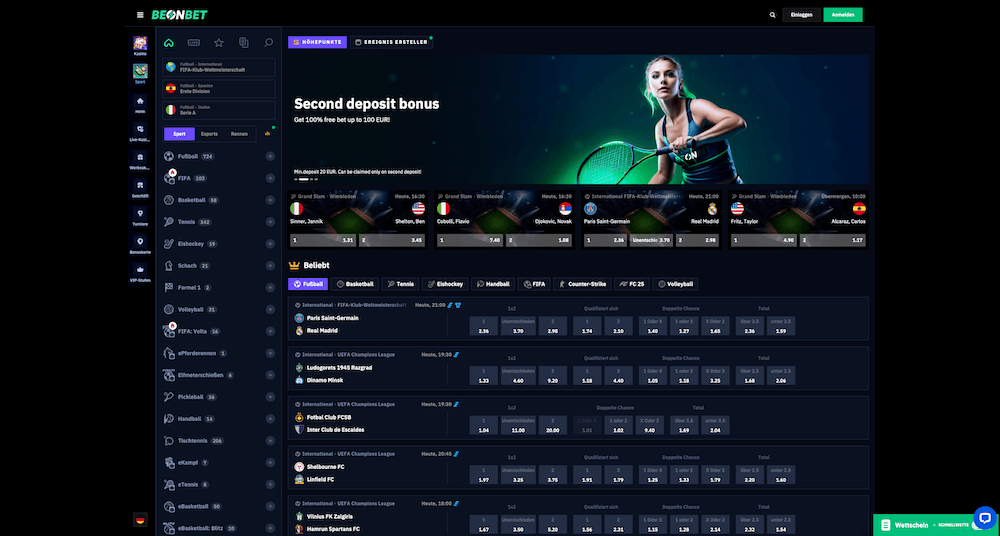Open the Ereignis Ersteller tab
The height and width of the screenshot is (536, 1000).
point(392,42)
